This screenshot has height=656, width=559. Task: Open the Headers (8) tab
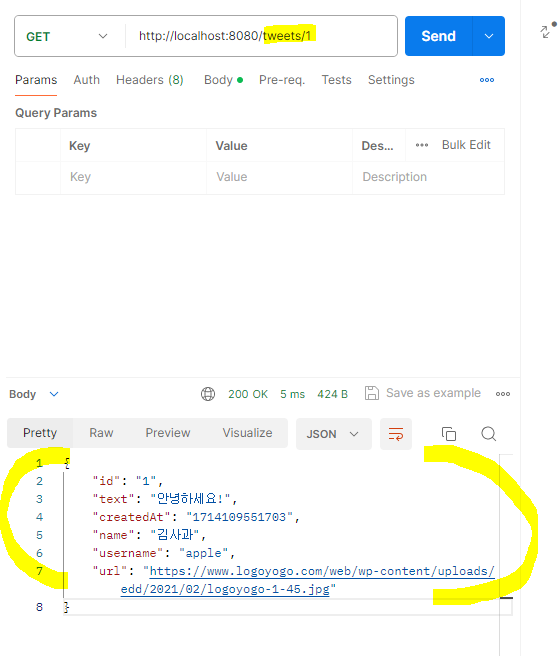tap(150, 80)
